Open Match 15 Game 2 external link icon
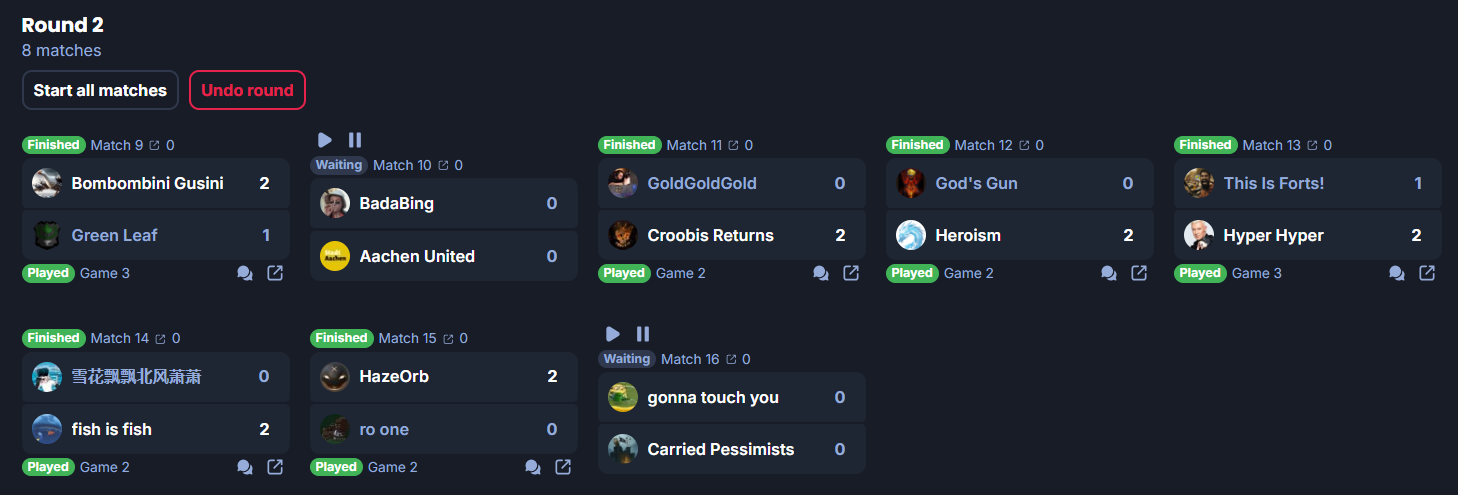Screen dimensions: 1458x495 click(x=563, y=467)
